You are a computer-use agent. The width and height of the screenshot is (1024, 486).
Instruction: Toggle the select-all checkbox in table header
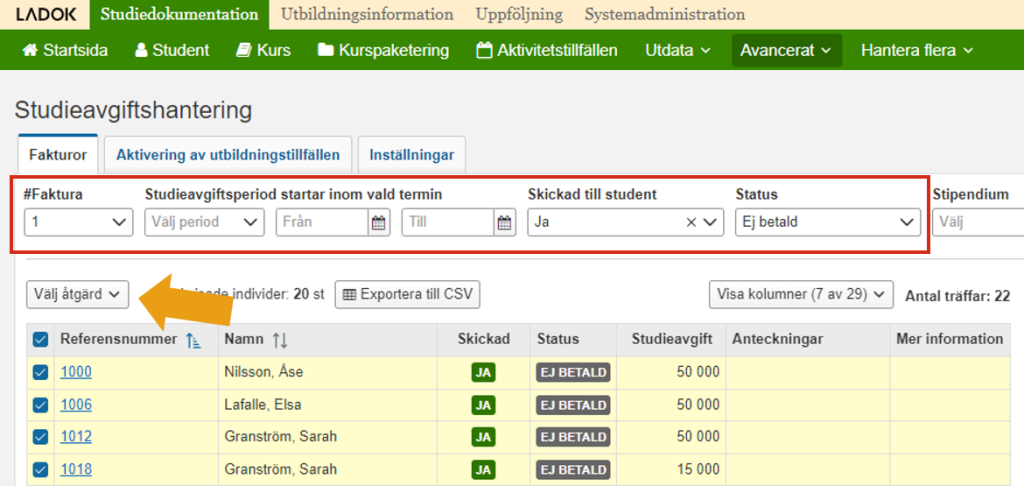pyautogui.click(x=40, y=339)
